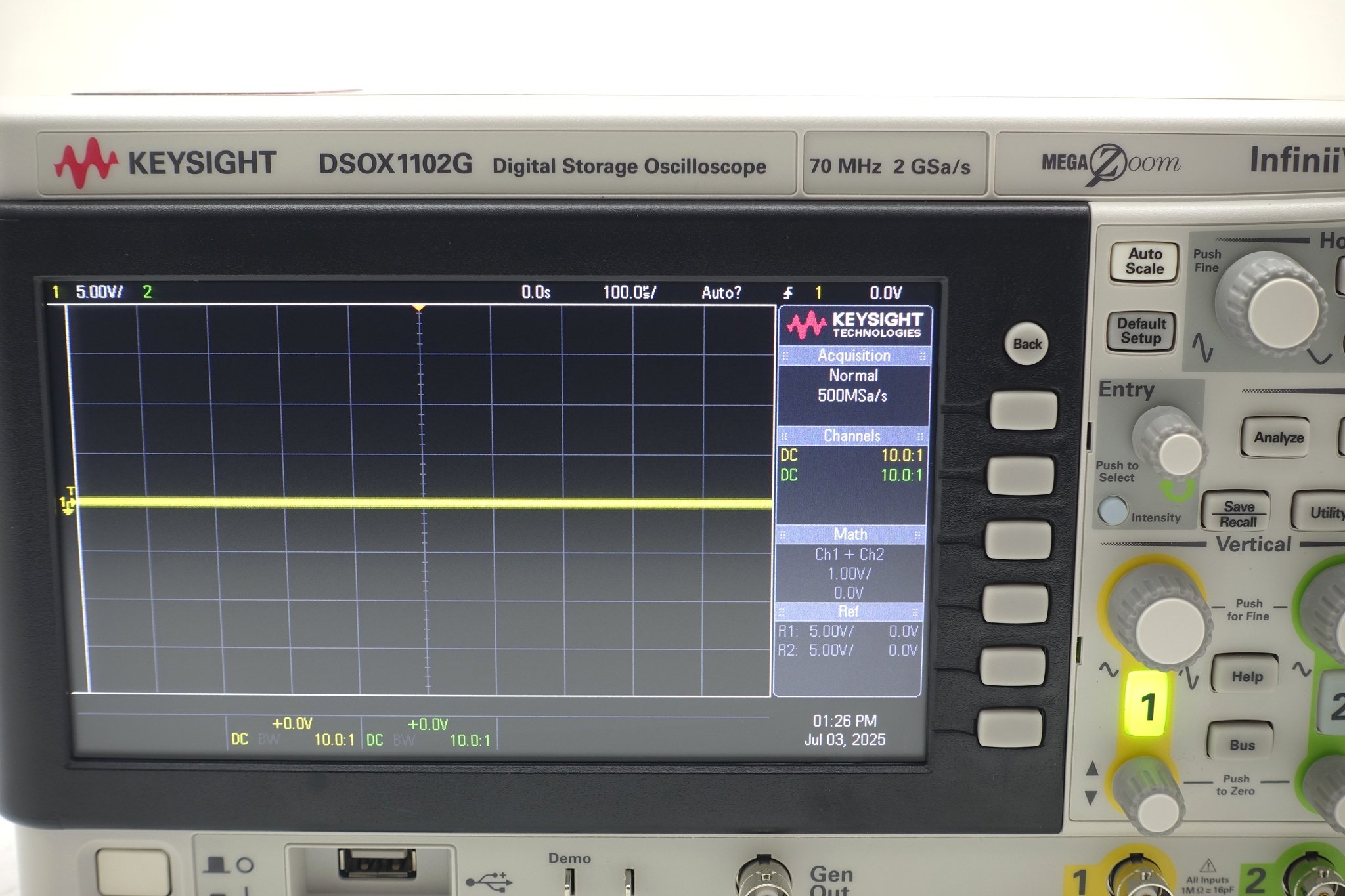1345x896 pixels.
Task: Click the Ch1 + Ch2 math function text
Action: point(849,554)
